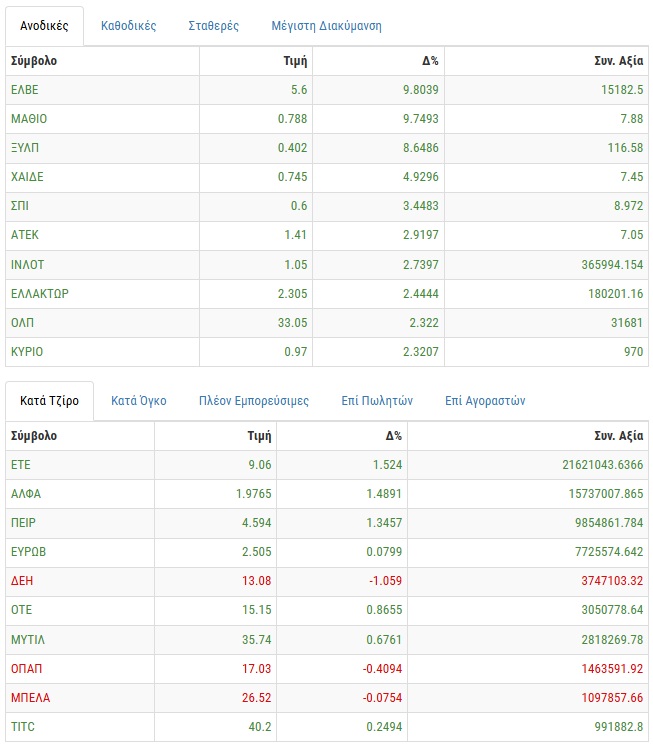Open the ΕΛΒΕ stock symbol link
Image resolution: width=653 pixels, height=746 pixels.
pyautogui.click(x=25, y=90)
